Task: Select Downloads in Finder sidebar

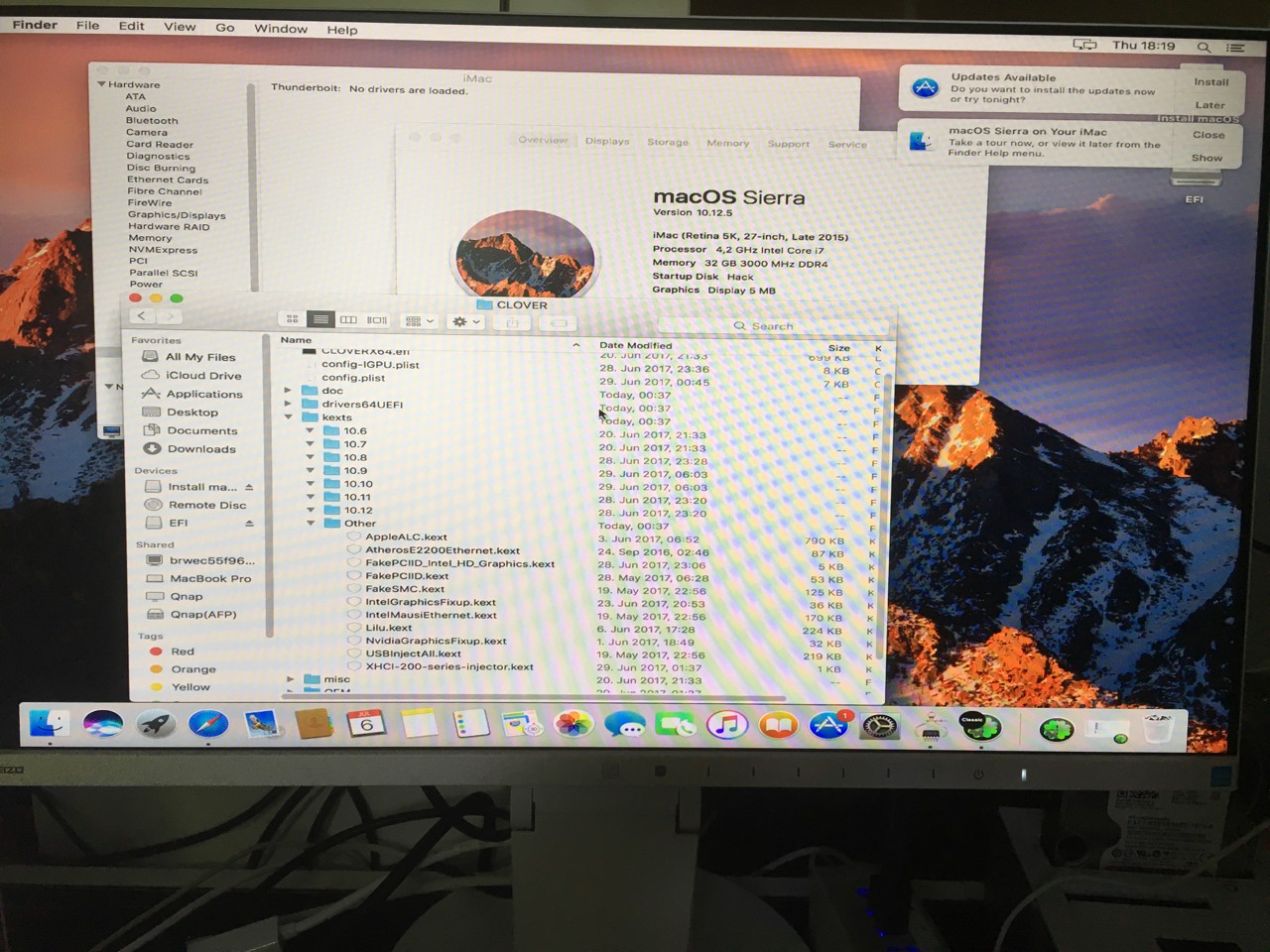Action: point(201,449)
